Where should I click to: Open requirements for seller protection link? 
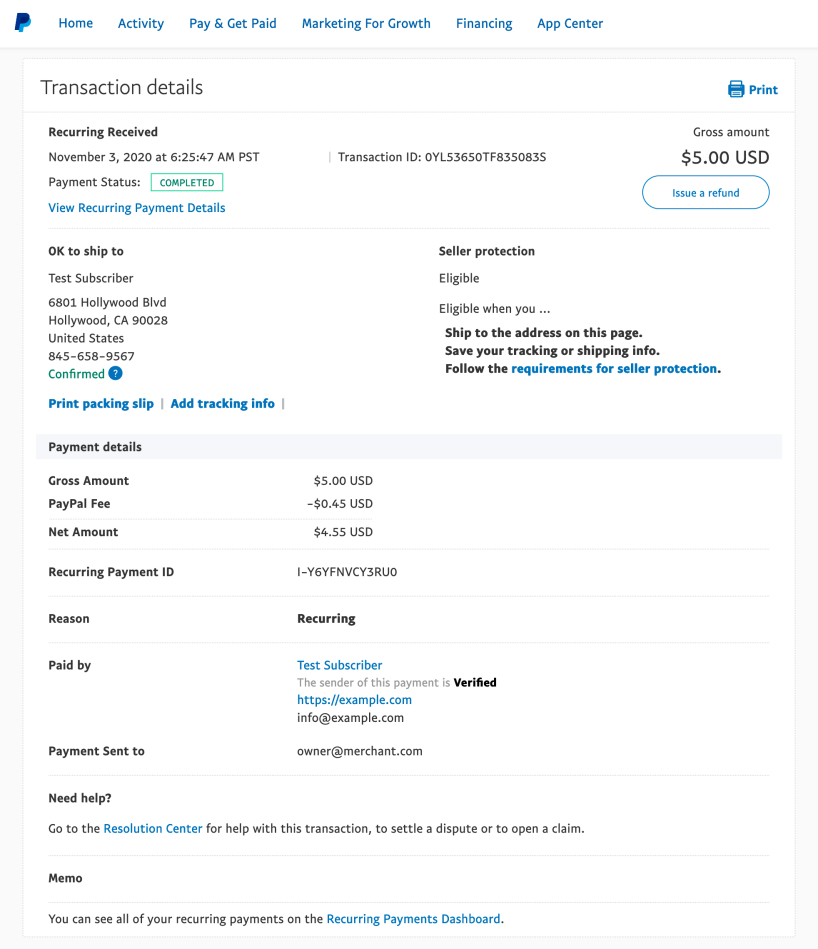point(614,369)
